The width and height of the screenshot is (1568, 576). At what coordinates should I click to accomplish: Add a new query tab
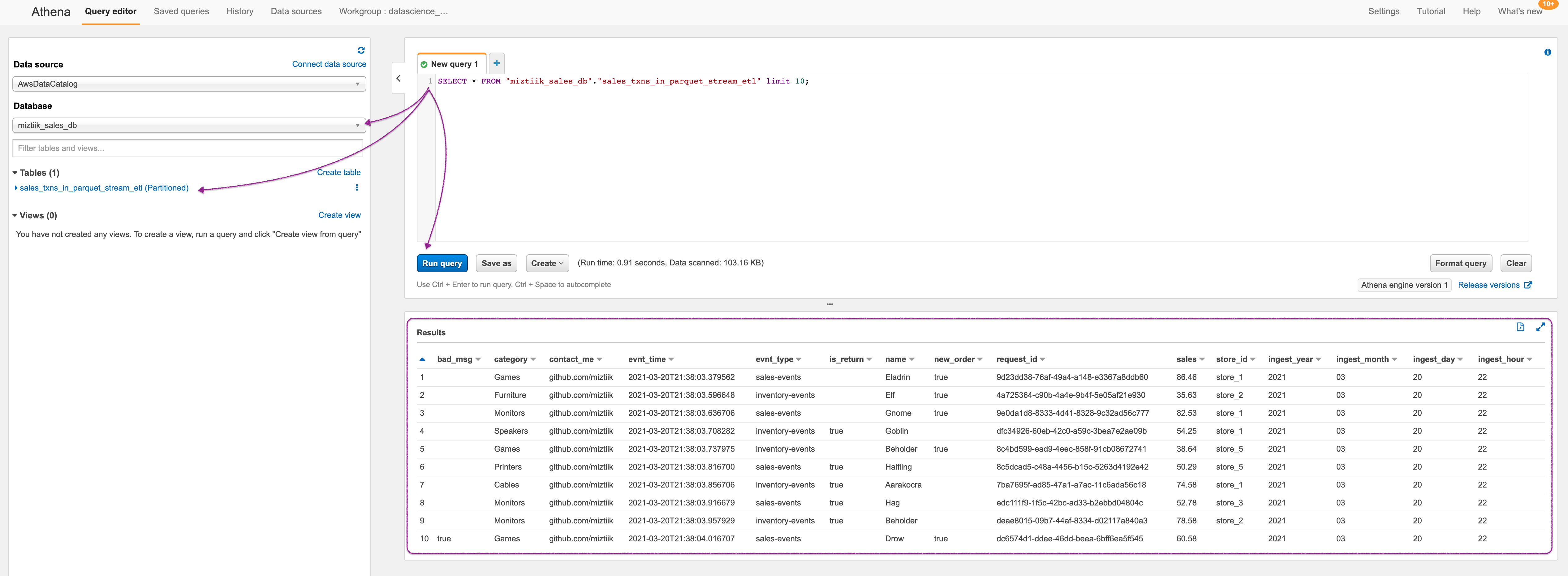click(x=496, y=63)
